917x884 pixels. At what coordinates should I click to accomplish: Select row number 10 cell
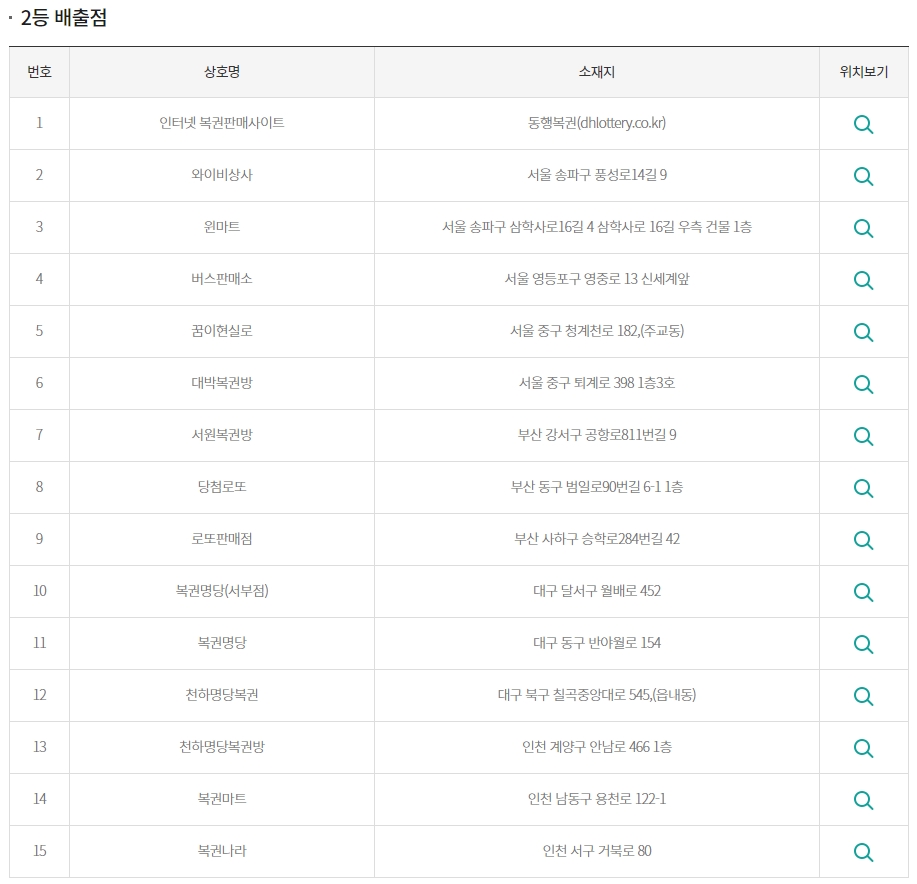point(39,591)
